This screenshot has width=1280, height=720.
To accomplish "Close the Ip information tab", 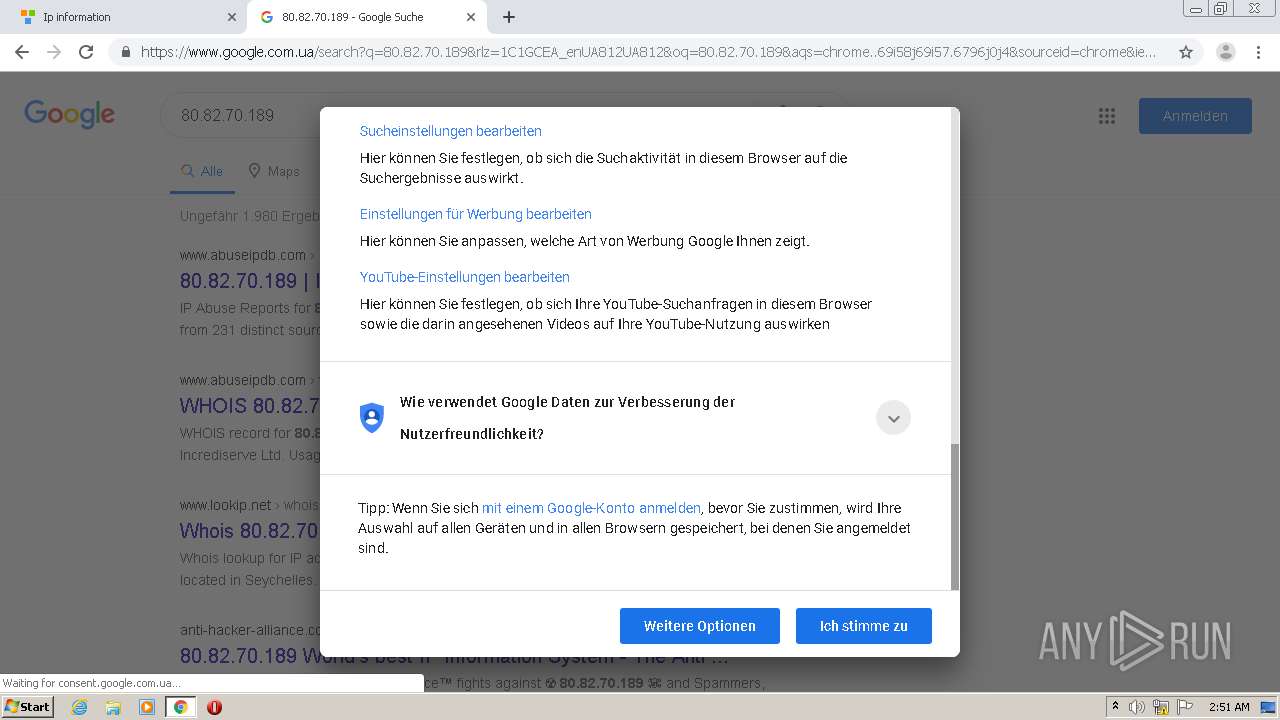I will coord(232,17).
